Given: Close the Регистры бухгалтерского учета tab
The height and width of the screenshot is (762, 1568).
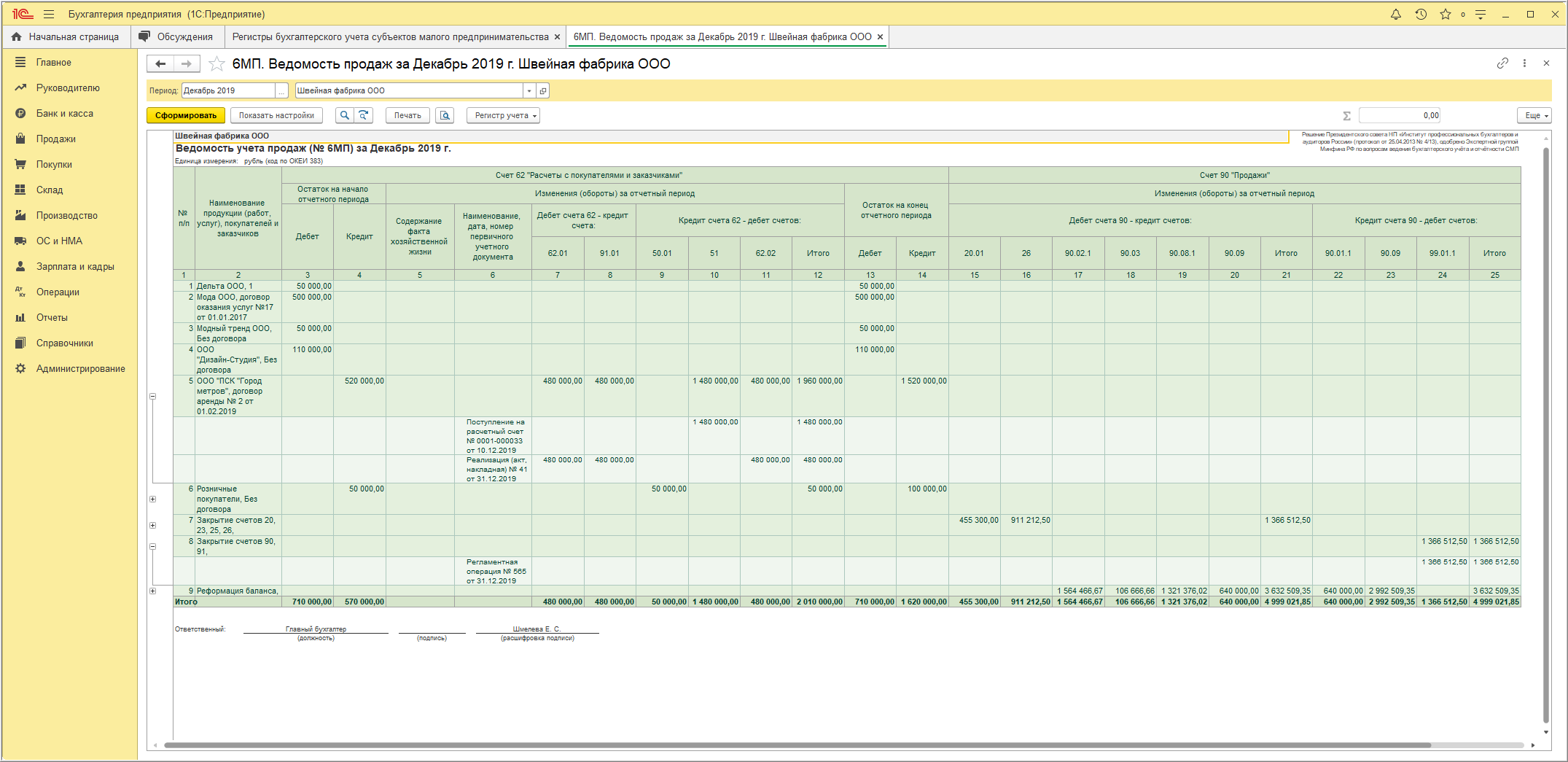Looking at the screenshot, I should [x=557, y=37].
